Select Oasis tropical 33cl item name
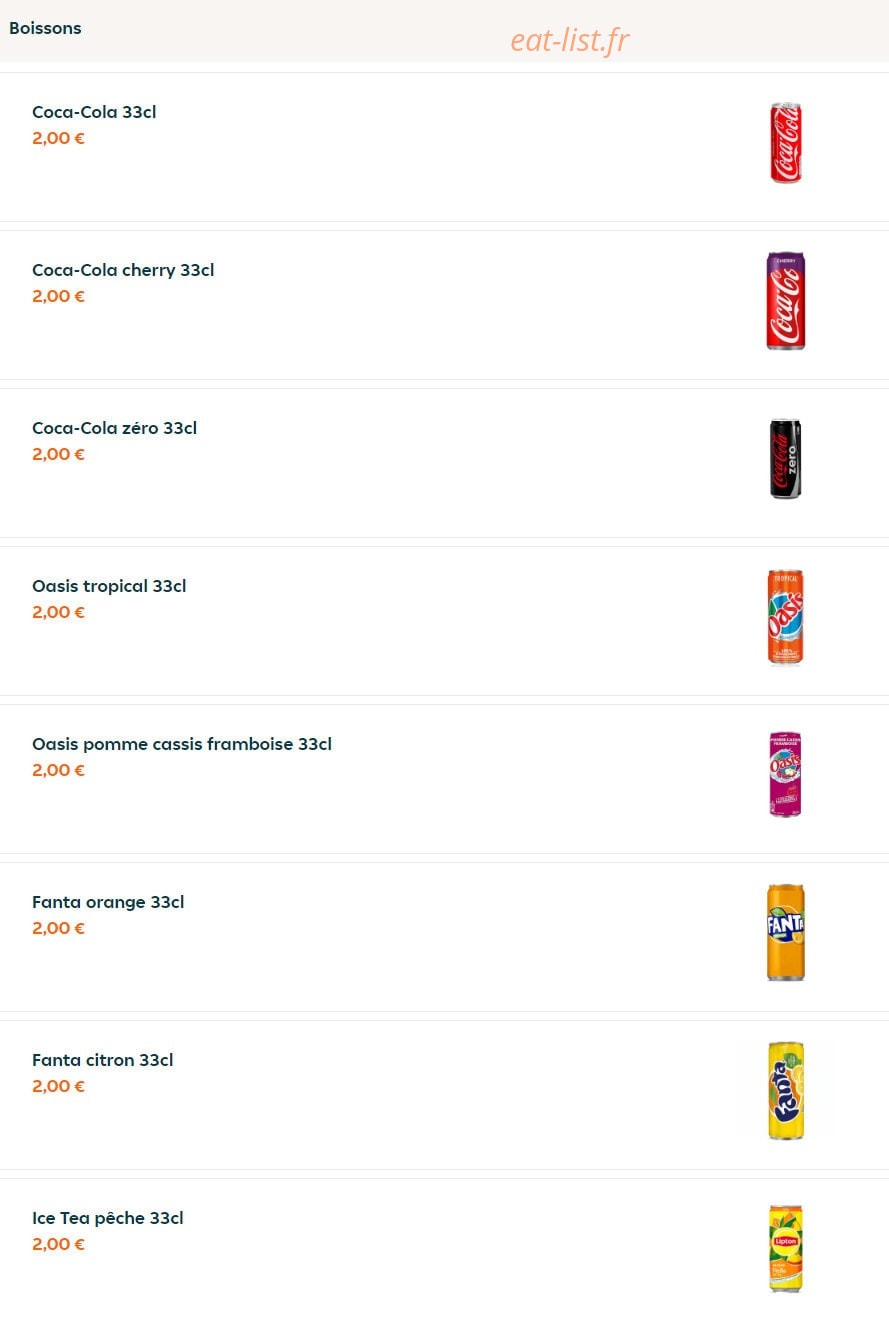This screenshot has height=1321, width=889. [x=109, y=586]
